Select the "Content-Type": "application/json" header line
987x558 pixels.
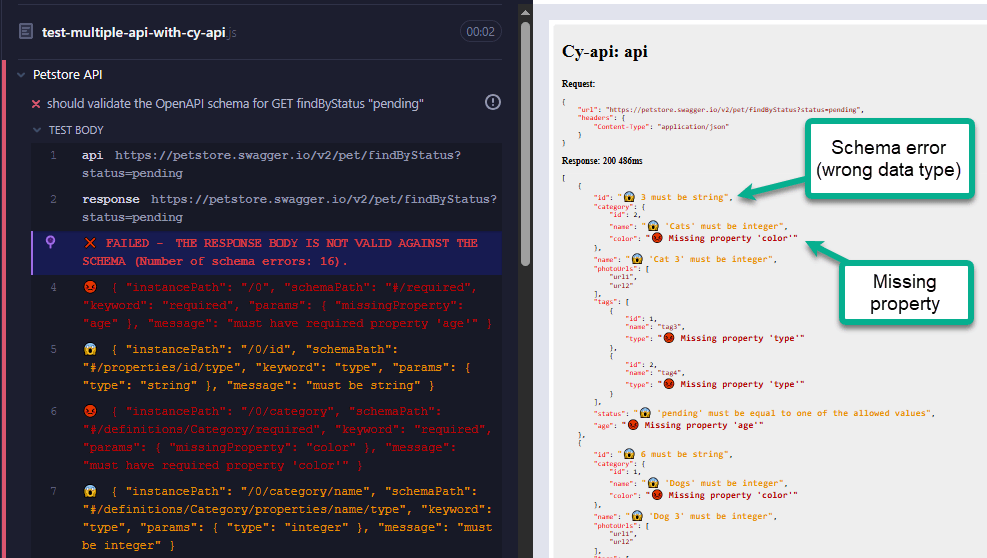pos(661,127)
